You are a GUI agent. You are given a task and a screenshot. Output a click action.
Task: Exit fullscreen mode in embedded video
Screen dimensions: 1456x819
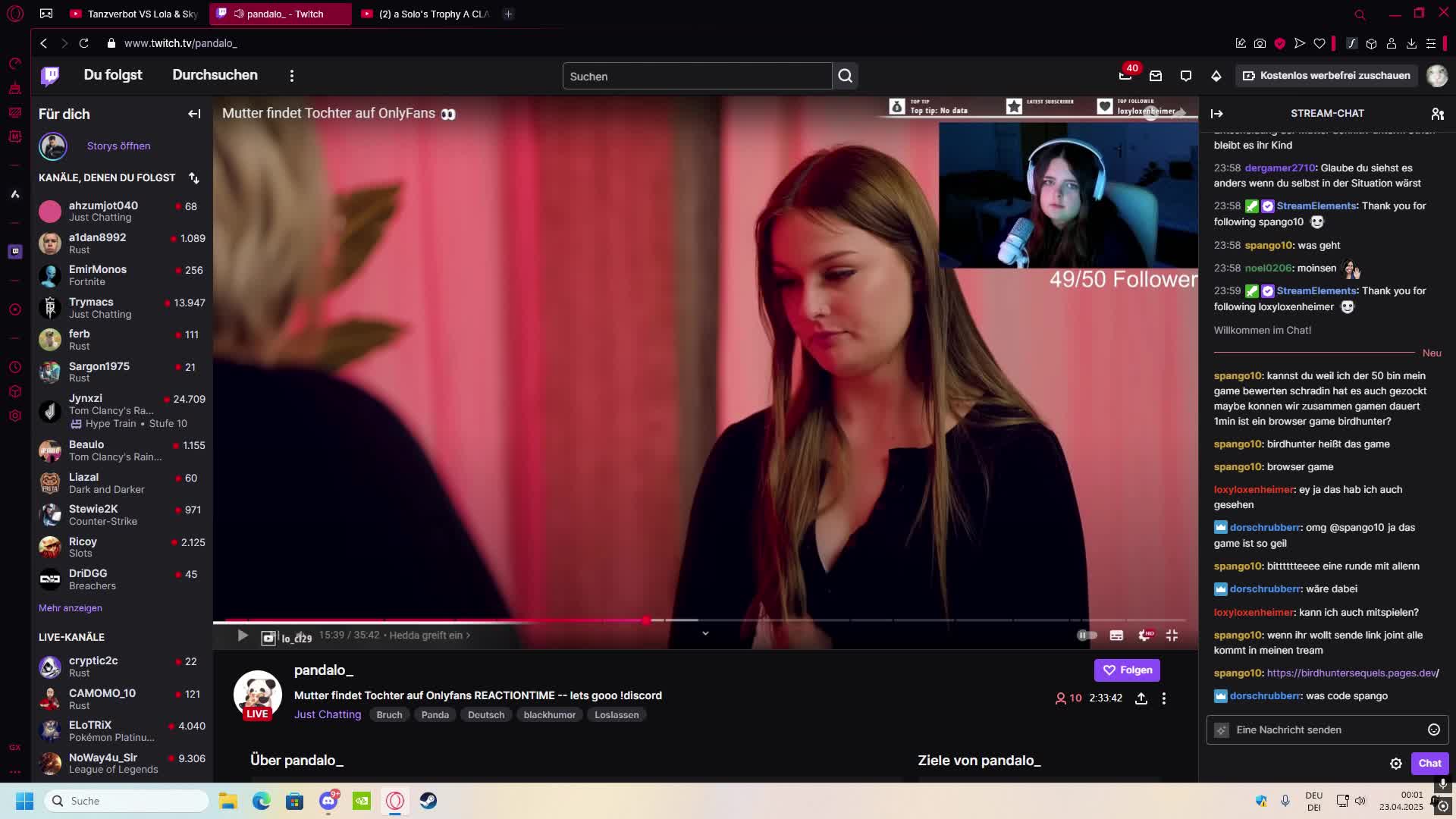pos(1172,635)
